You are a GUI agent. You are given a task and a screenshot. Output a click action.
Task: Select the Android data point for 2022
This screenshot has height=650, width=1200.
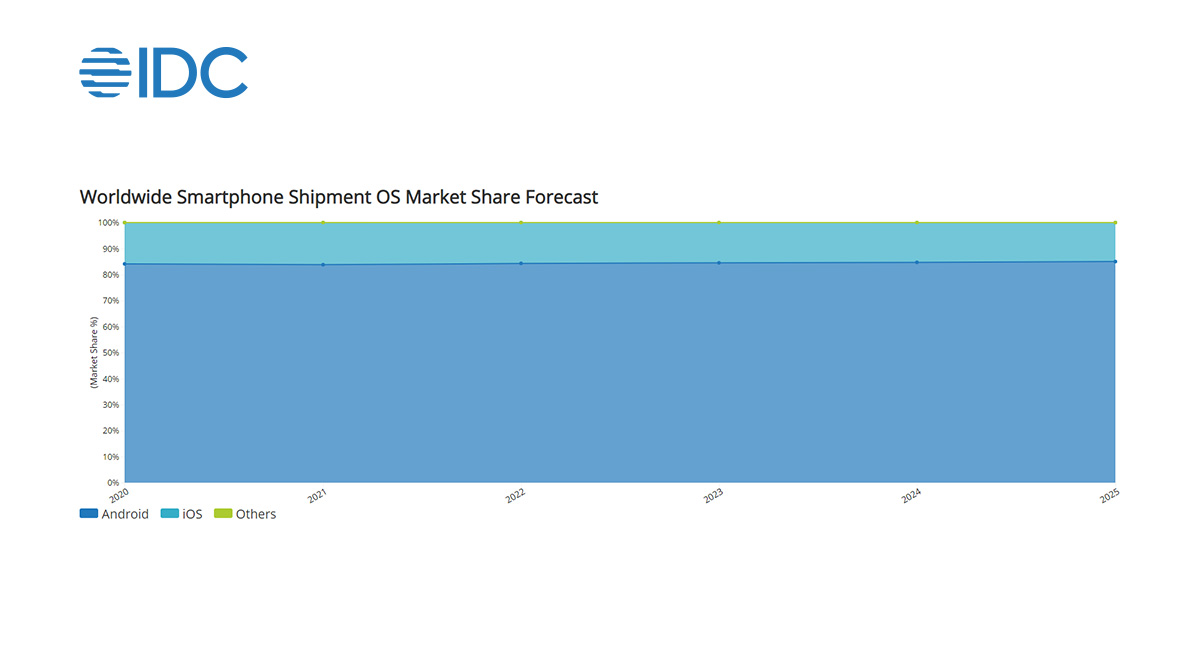point(521,264)
